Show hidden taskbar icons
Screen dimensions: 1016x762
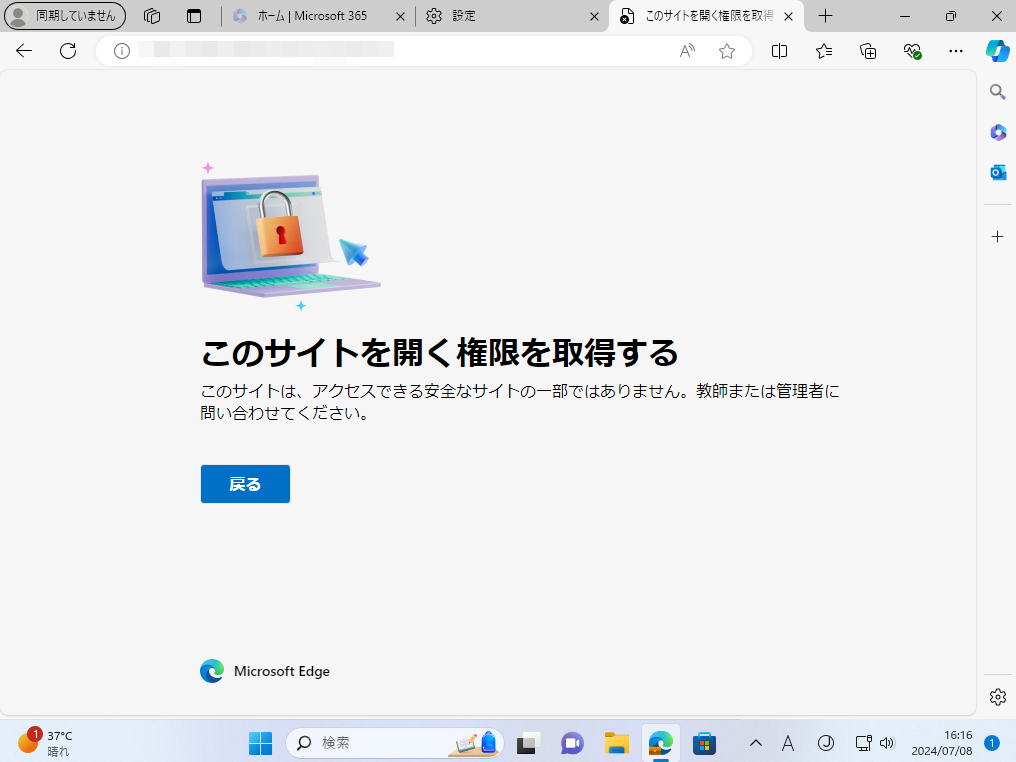point(756,743)
